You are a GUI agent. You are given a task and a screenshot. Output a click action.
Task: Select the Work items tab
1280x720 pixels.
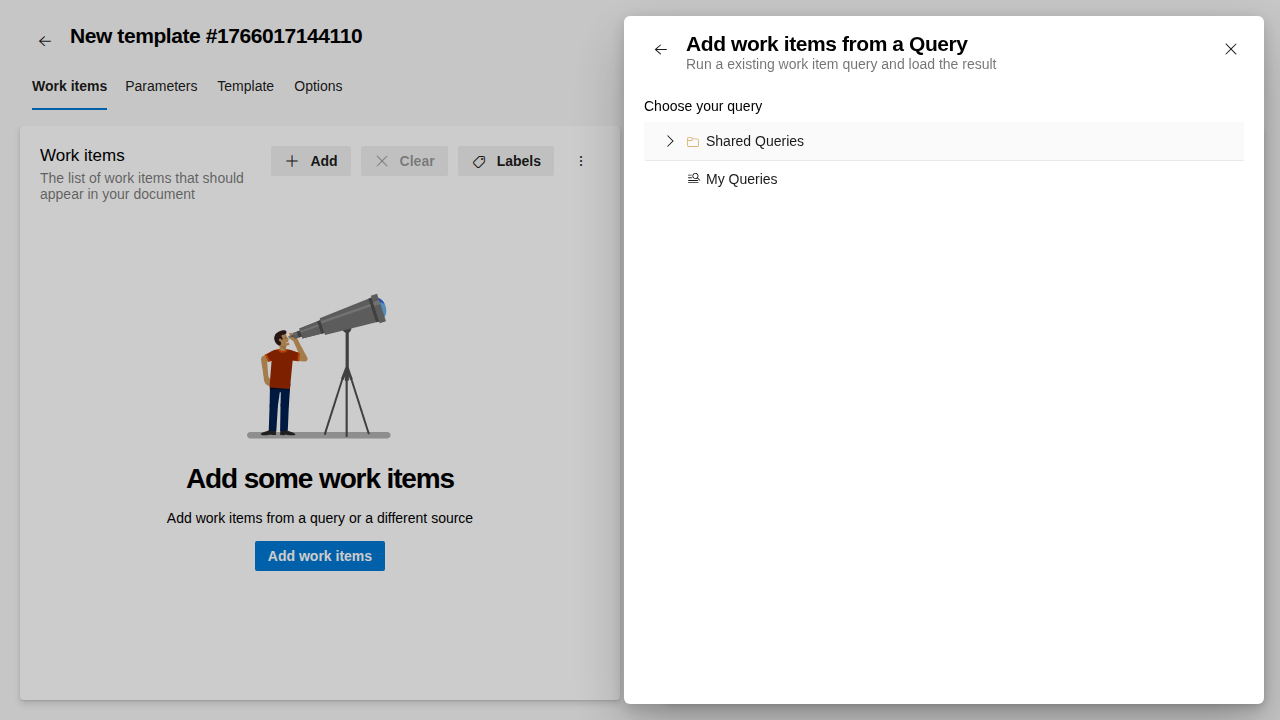[69, 86]
